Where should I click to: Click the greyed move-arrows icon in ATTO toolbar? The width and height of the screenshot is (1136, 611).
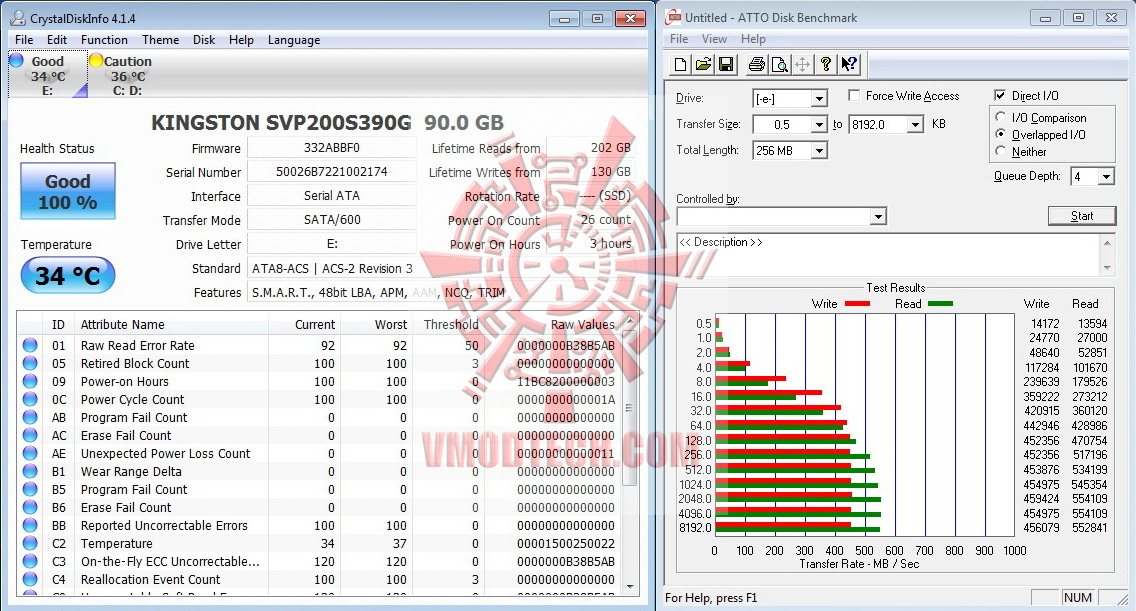tap(803, 65)
